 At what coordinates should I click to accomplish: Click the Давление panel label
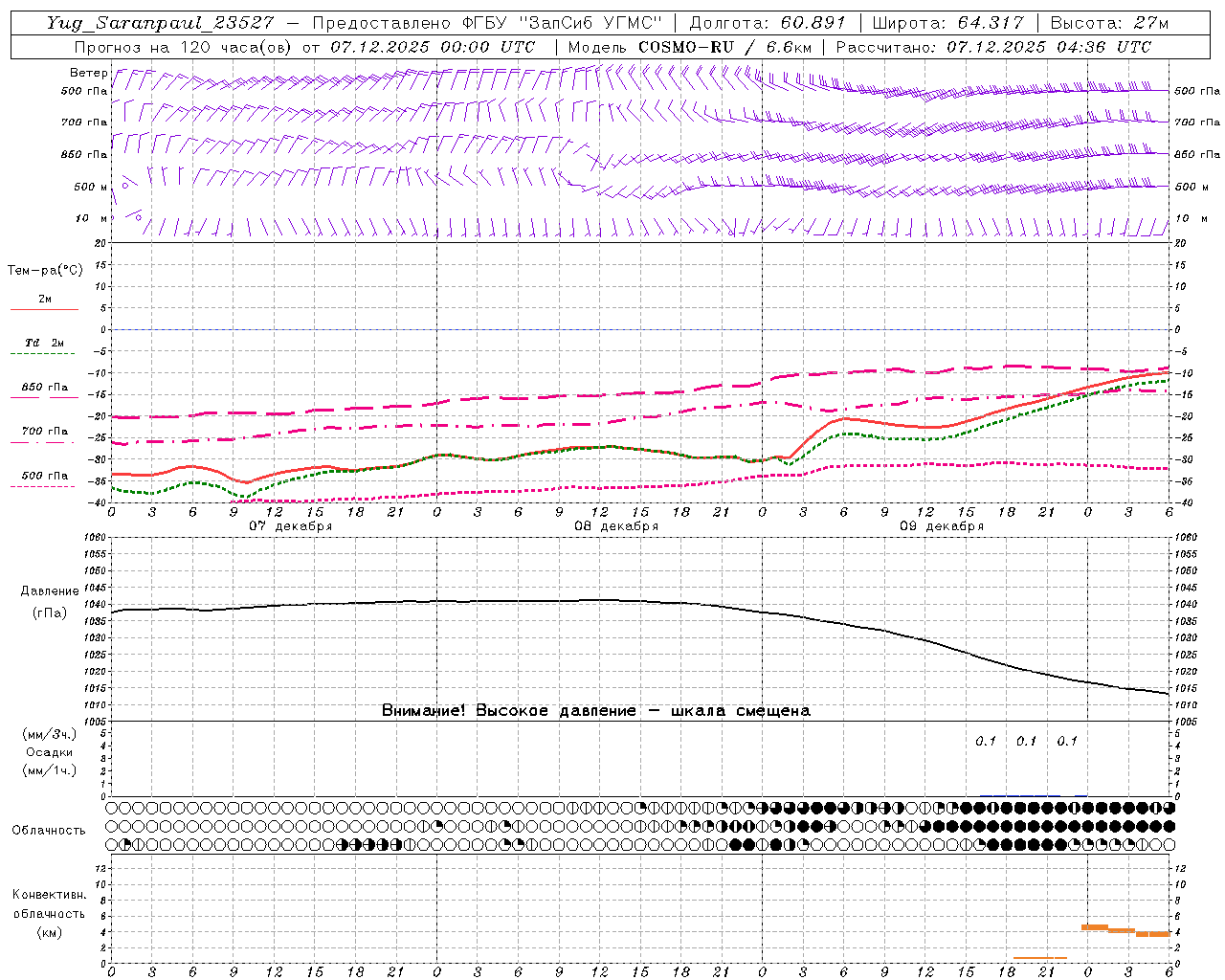pos(50,591)
